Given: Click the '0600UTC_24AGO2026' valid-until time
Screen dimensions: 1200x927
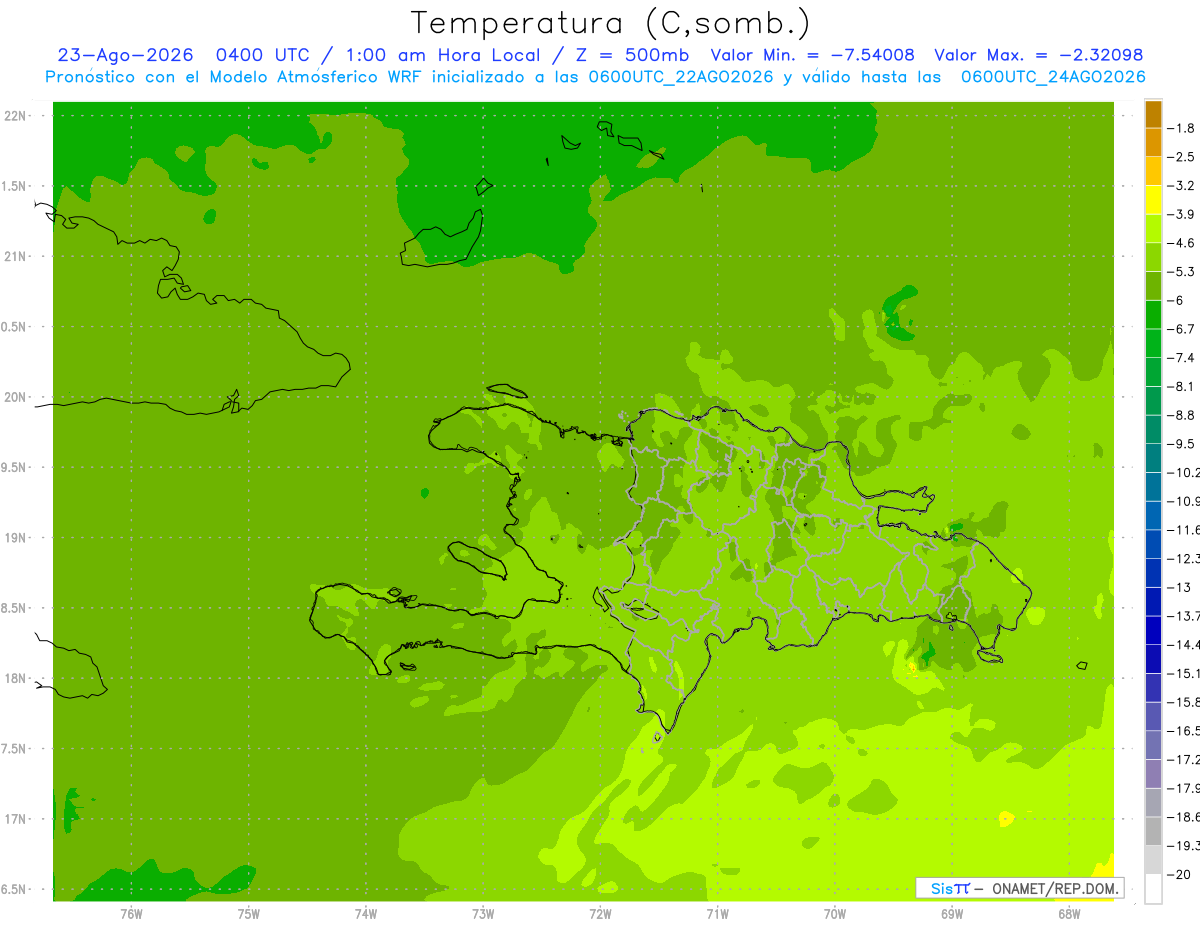Looking at the screenshot, I should [1053, 77].
